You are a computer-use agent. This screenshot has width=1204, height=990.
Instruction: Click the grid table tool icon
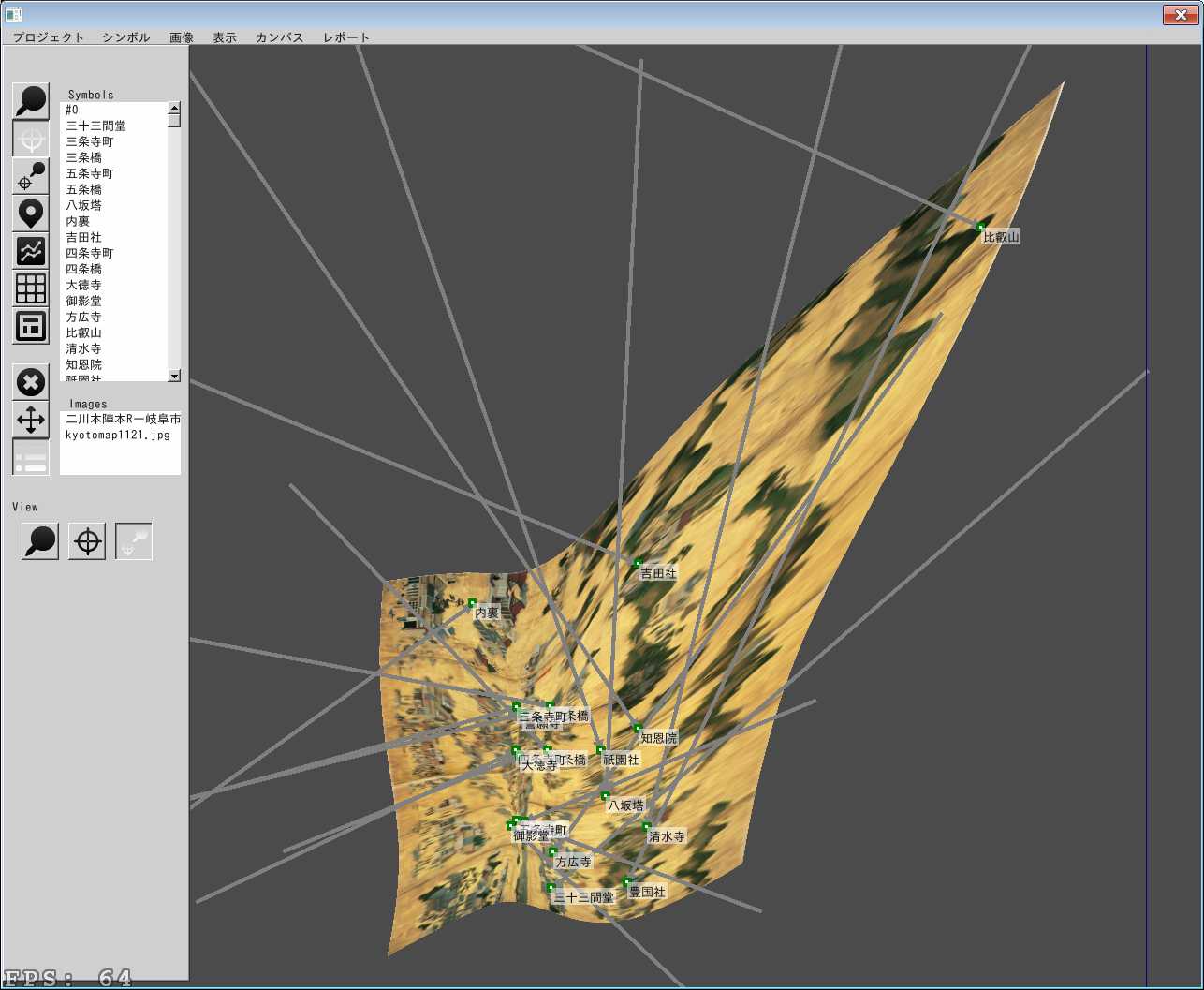31,288
